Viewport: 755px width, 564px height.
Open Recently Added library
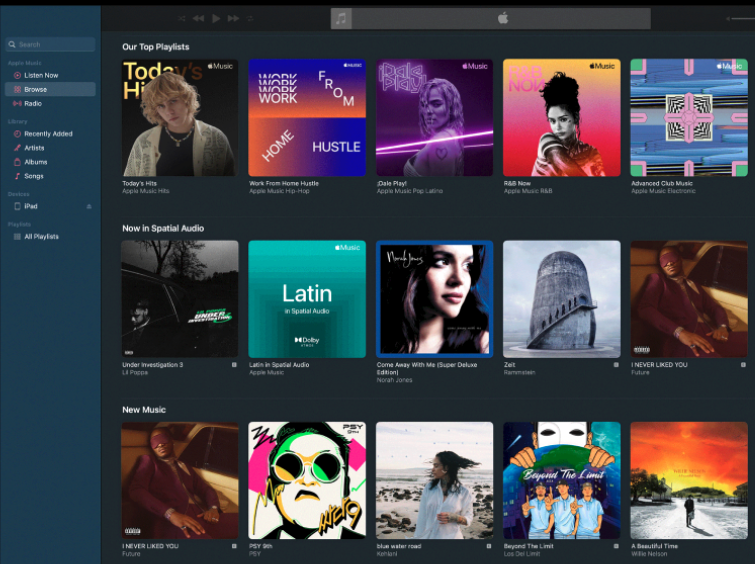click(x=51, y=134)
